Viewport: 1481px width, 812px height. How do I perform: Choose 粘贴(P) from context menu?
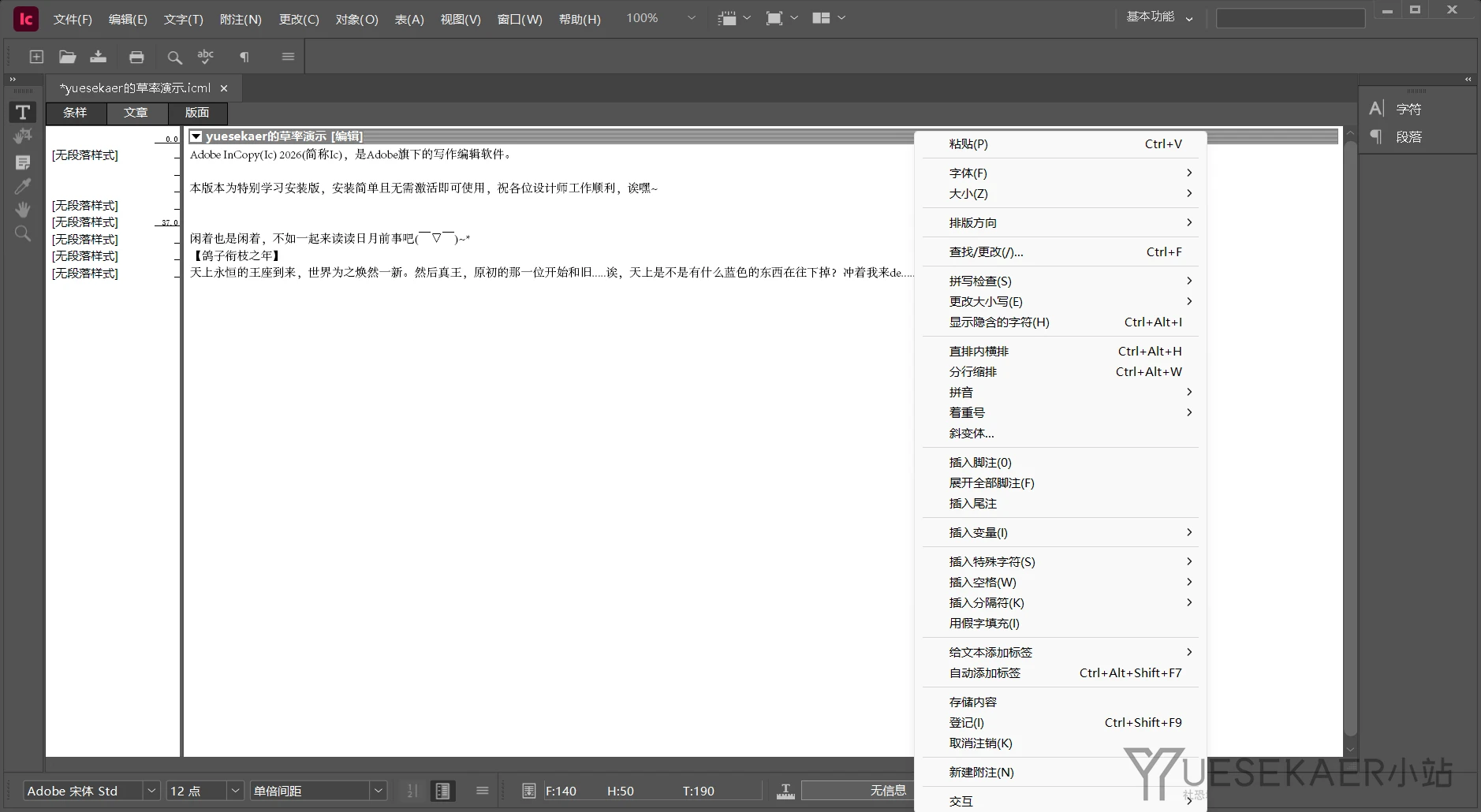click(x=1061, y=144)
